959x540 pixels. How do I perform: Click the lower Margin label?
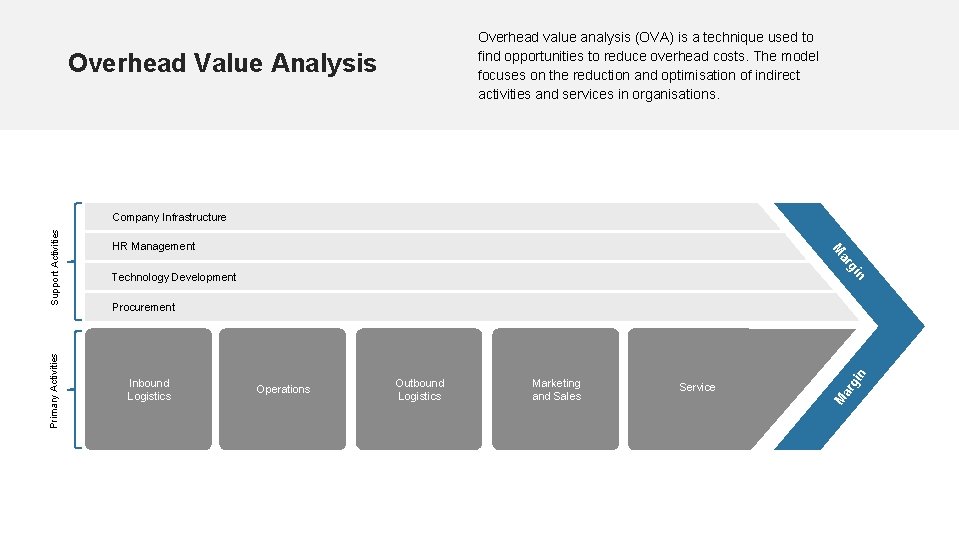coord(850,387)
